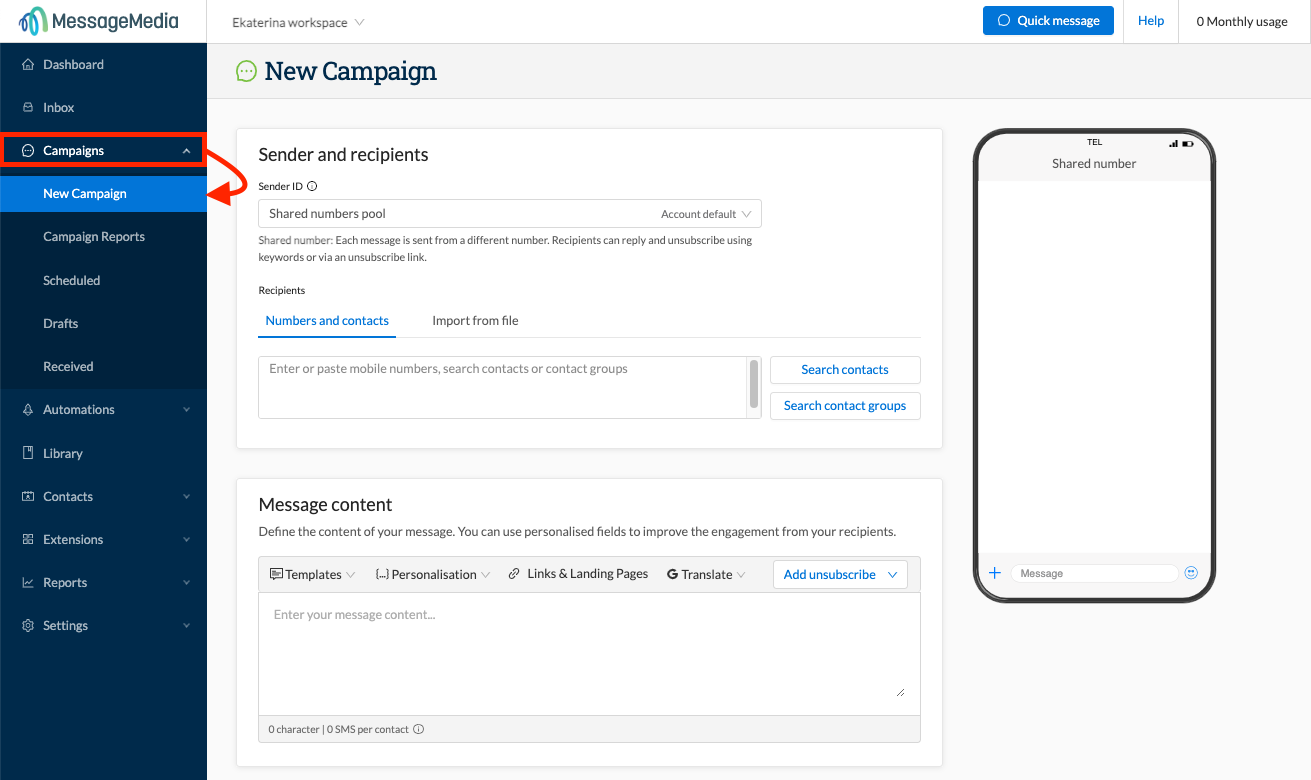Expand the Contacts menu chevron
Screen dimensions: 1311x780
(x=187, y=497)
